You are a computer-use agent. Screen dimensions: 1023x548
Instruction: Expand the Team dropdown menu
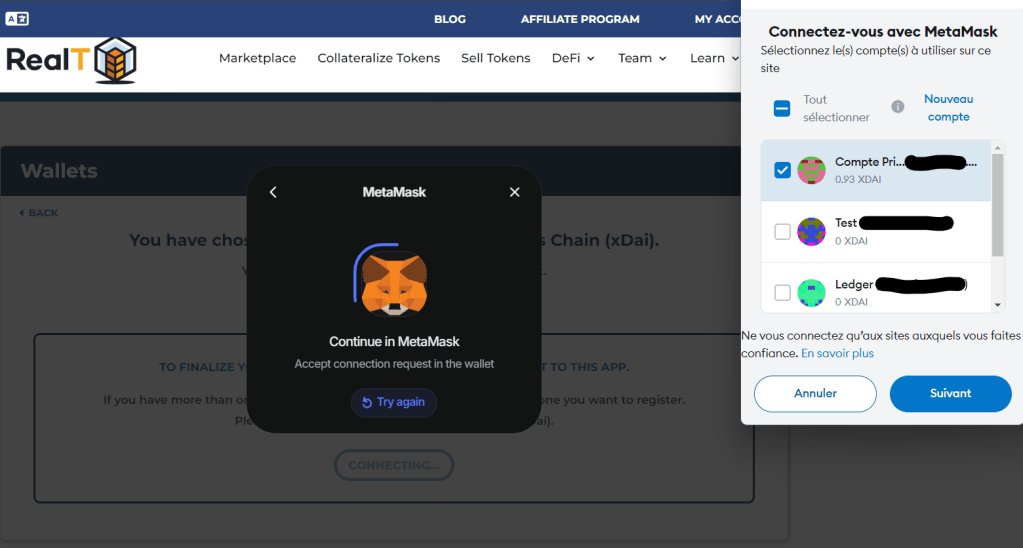pos(642,58)
